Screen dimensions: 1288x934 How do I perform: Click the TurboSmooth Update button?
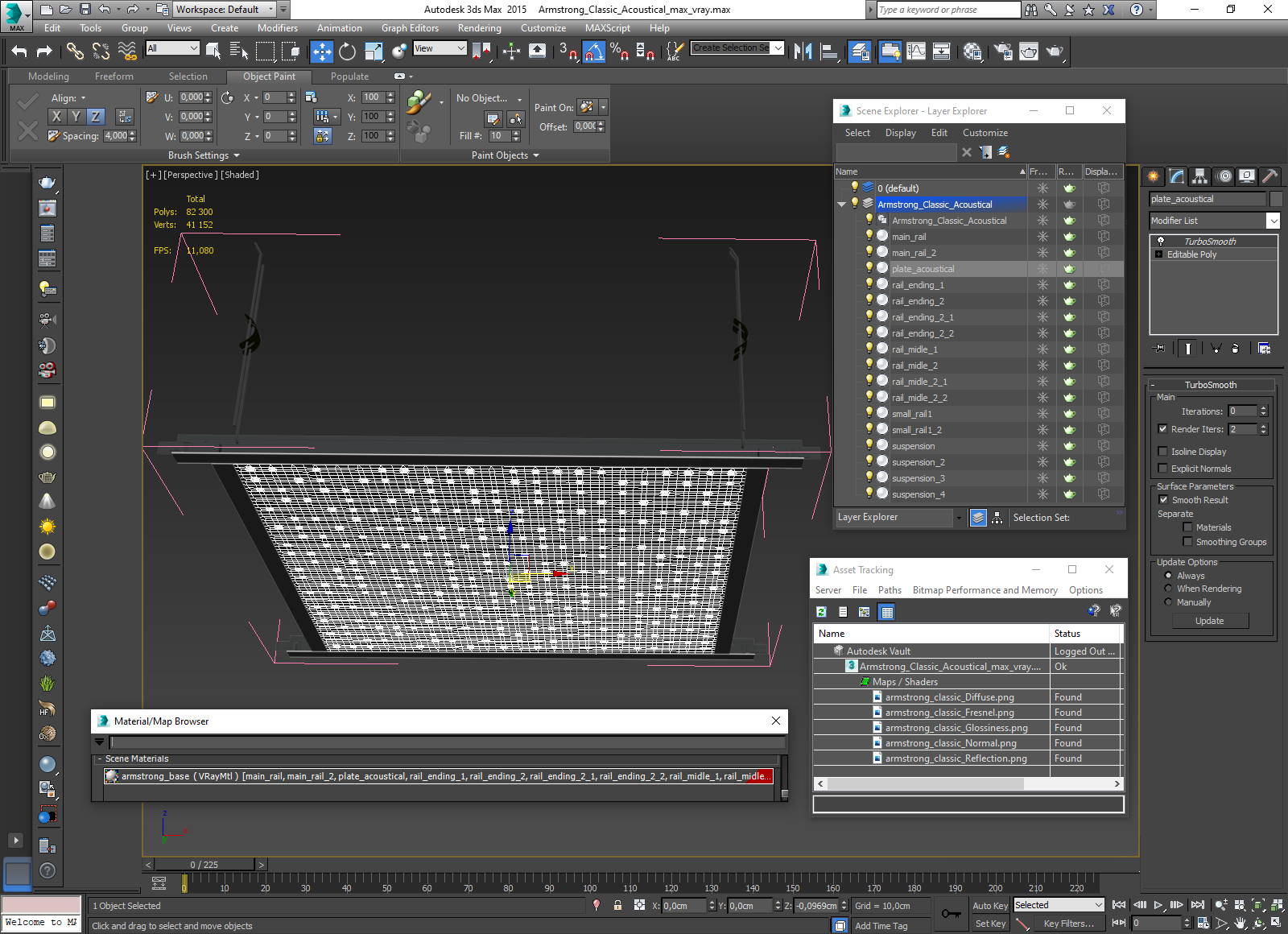1210,621
